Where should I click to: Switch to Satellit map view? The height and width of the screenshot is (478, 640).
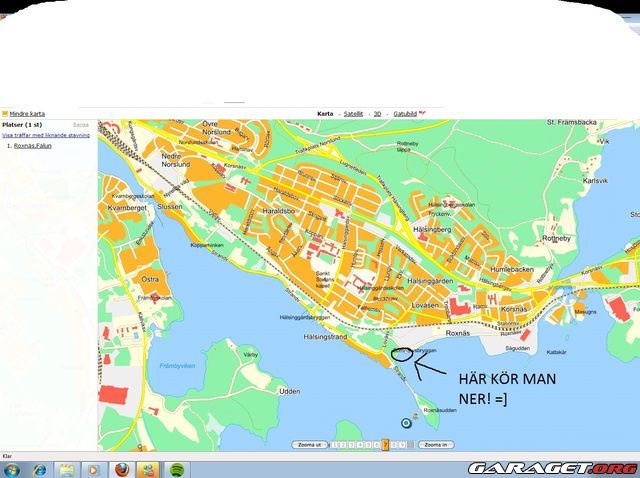[353, 114]
